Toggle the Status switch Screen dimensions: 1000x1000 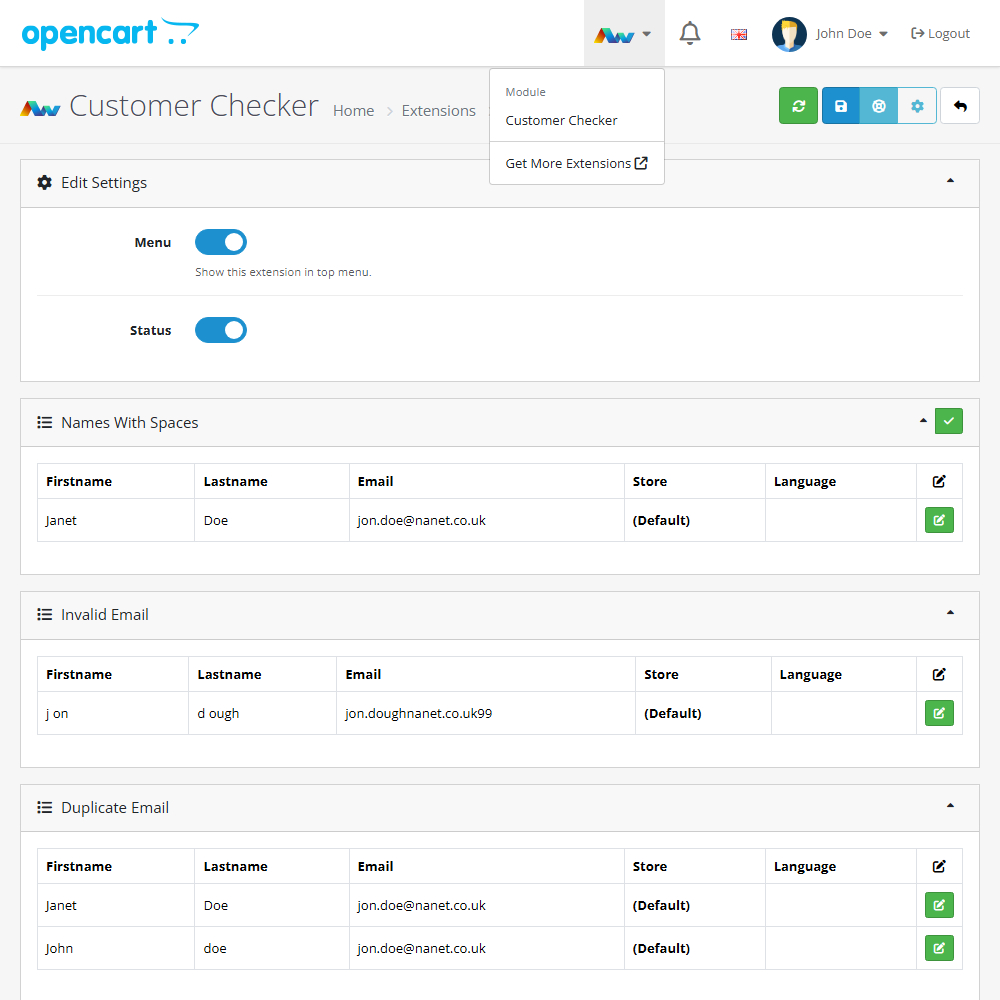pyautogui.click(x=221, y=330)
